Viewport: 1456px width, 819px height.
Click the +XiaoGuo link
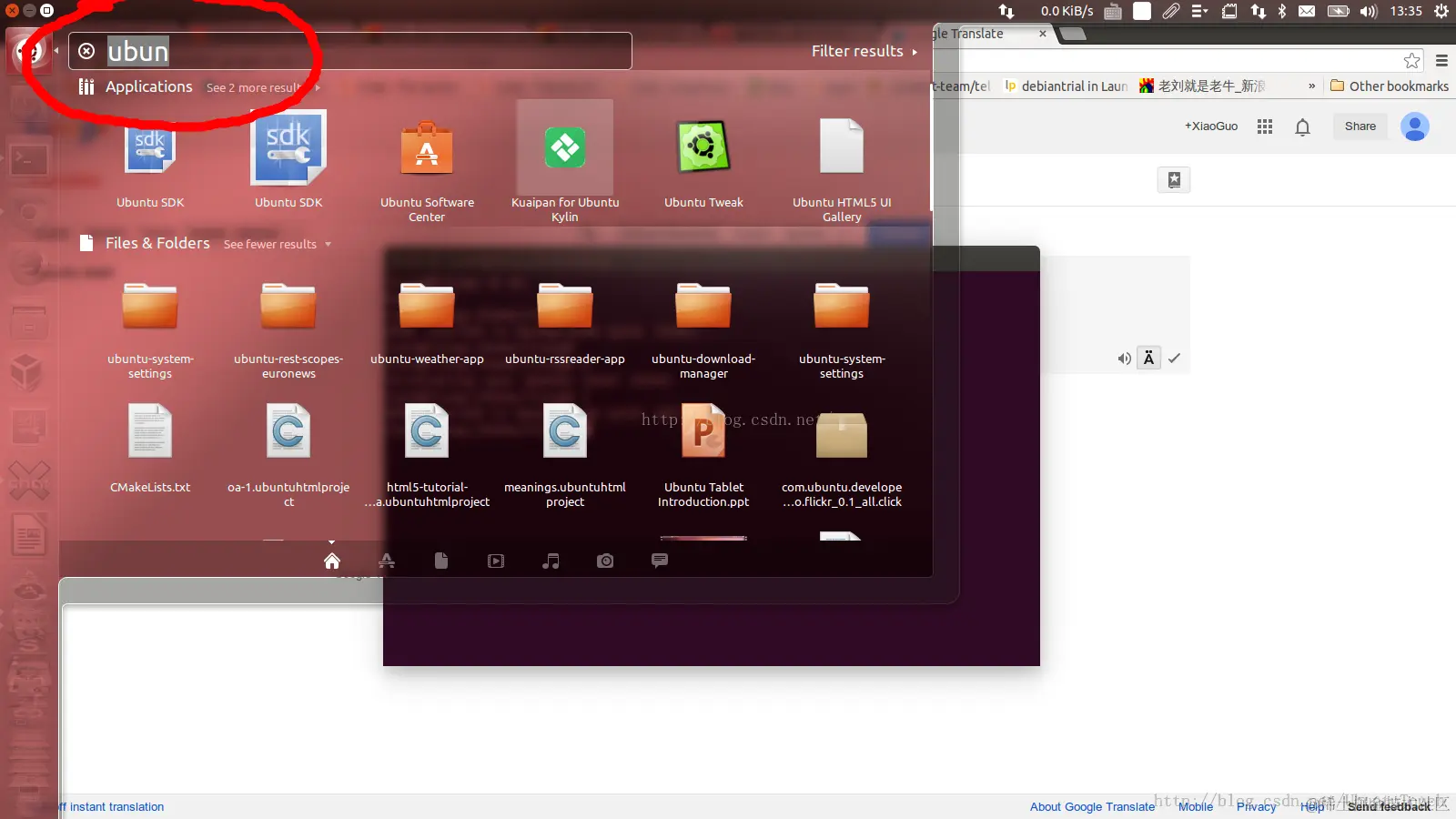(1211, 126)
